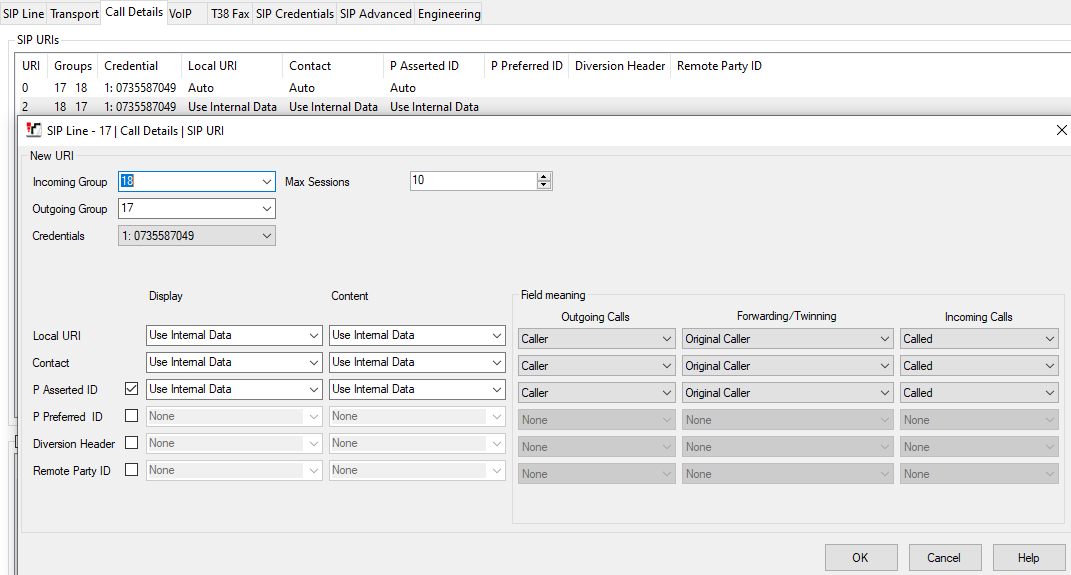Click the Cancel button

pyautogui.click(x=945, y=558)
